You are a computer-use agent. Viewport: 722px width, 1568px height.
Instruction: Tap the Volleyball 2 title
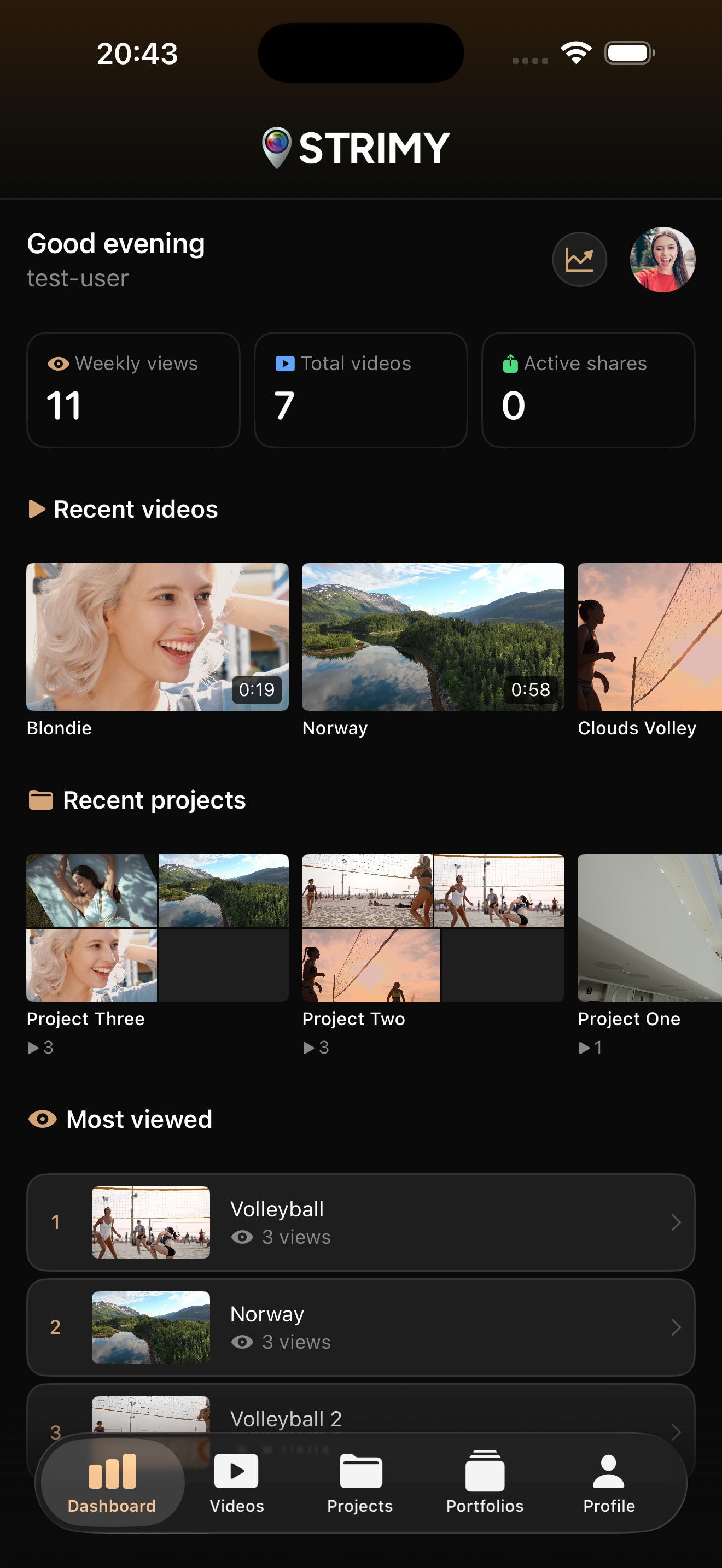coord(286,1419)
